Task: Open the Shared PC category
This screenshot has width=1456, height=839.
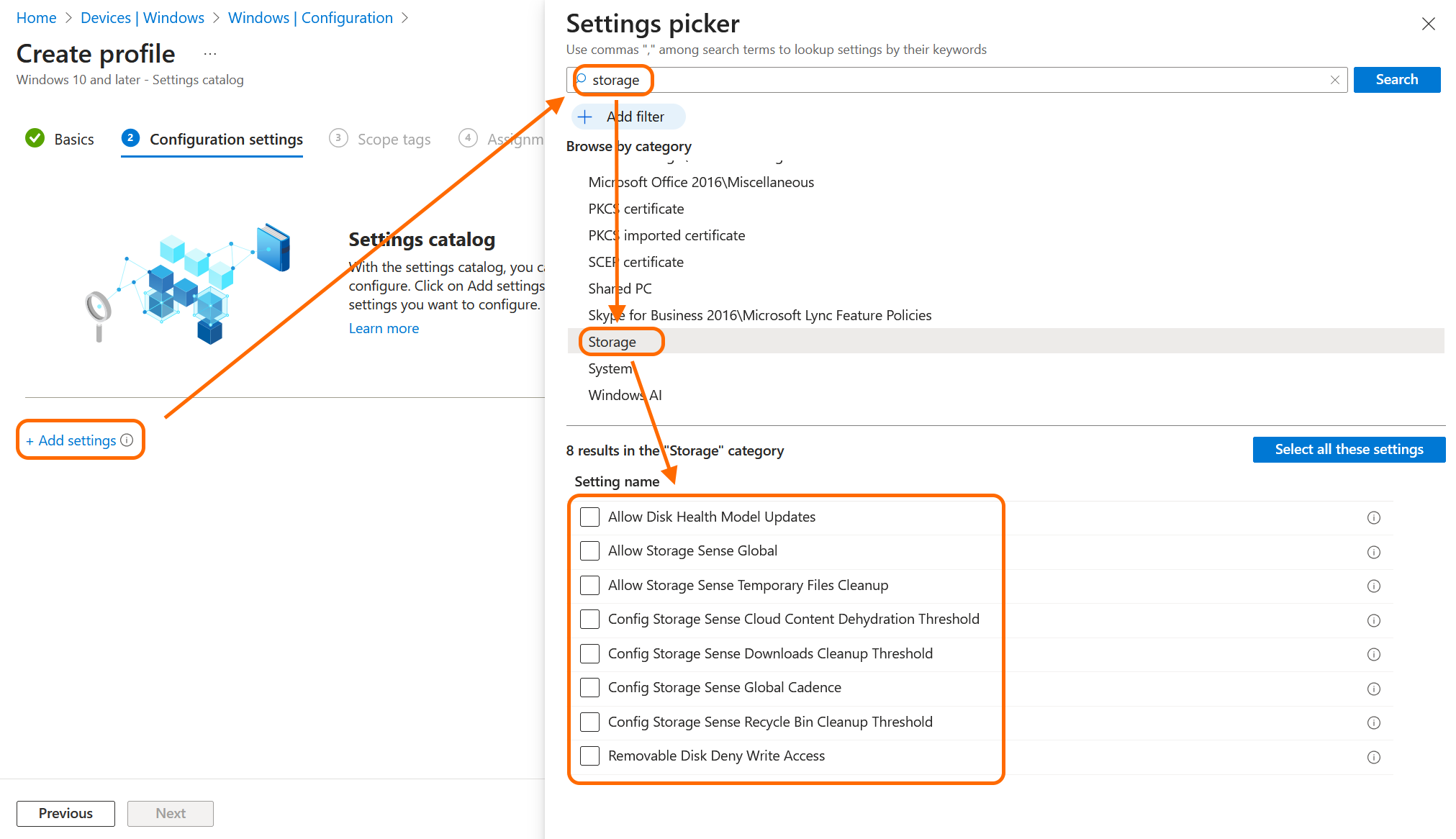Action: pyautogui.click(x=619, y=289)
